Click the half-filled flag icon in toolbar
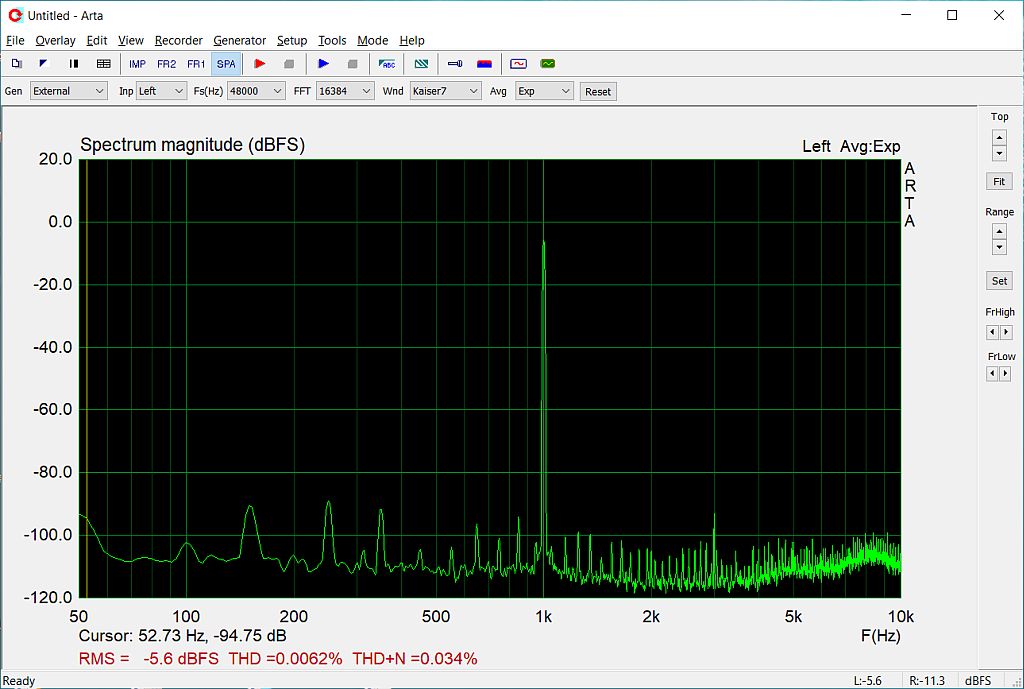This screenshot has width=1024, height=689. (44, 63)
